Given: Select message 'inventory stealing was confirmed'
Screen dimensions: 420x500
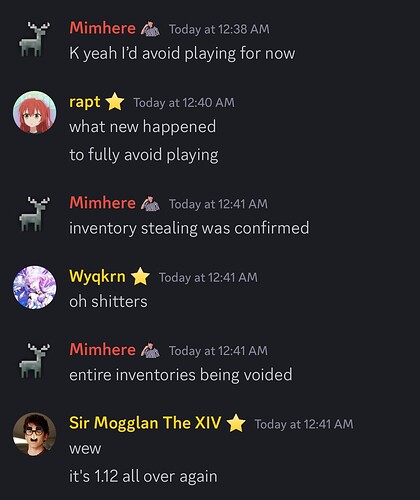Looking at the screenshot, I should tap(189, 228).
